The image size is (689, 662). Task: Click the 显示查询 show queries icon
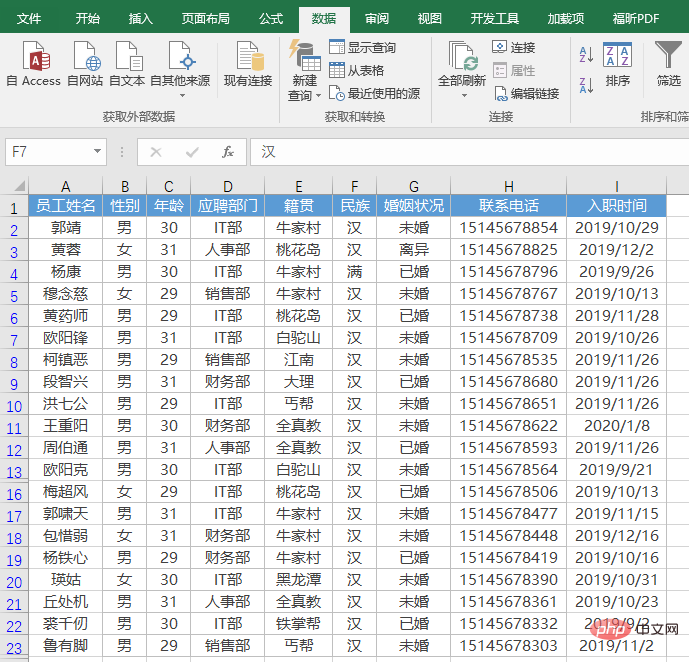(336, 47)
